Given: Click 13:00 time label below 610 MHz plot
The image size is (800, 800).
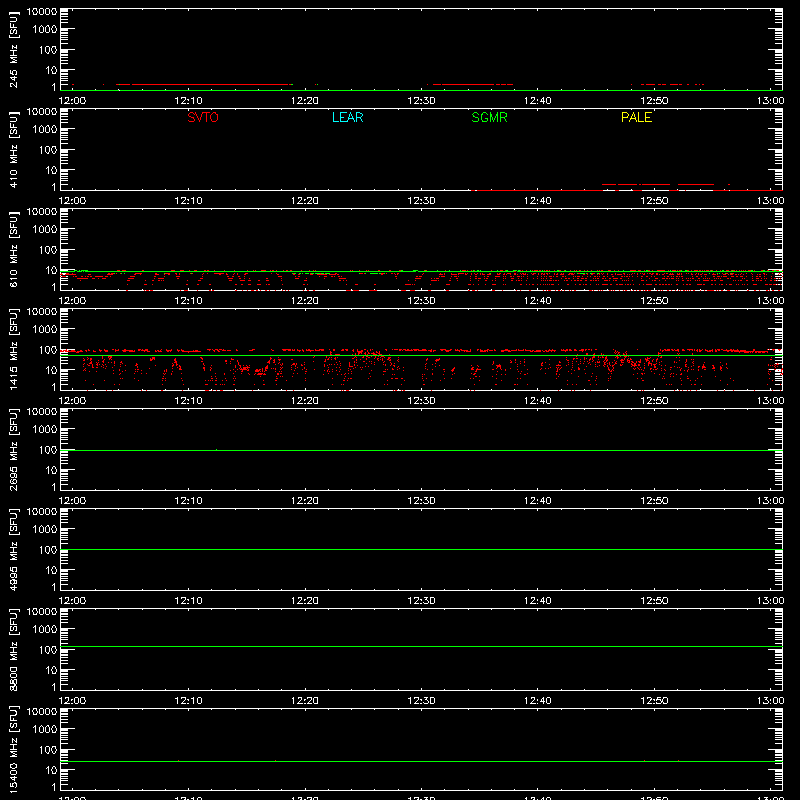Looking at the screenshot, I should pos(770,301).
